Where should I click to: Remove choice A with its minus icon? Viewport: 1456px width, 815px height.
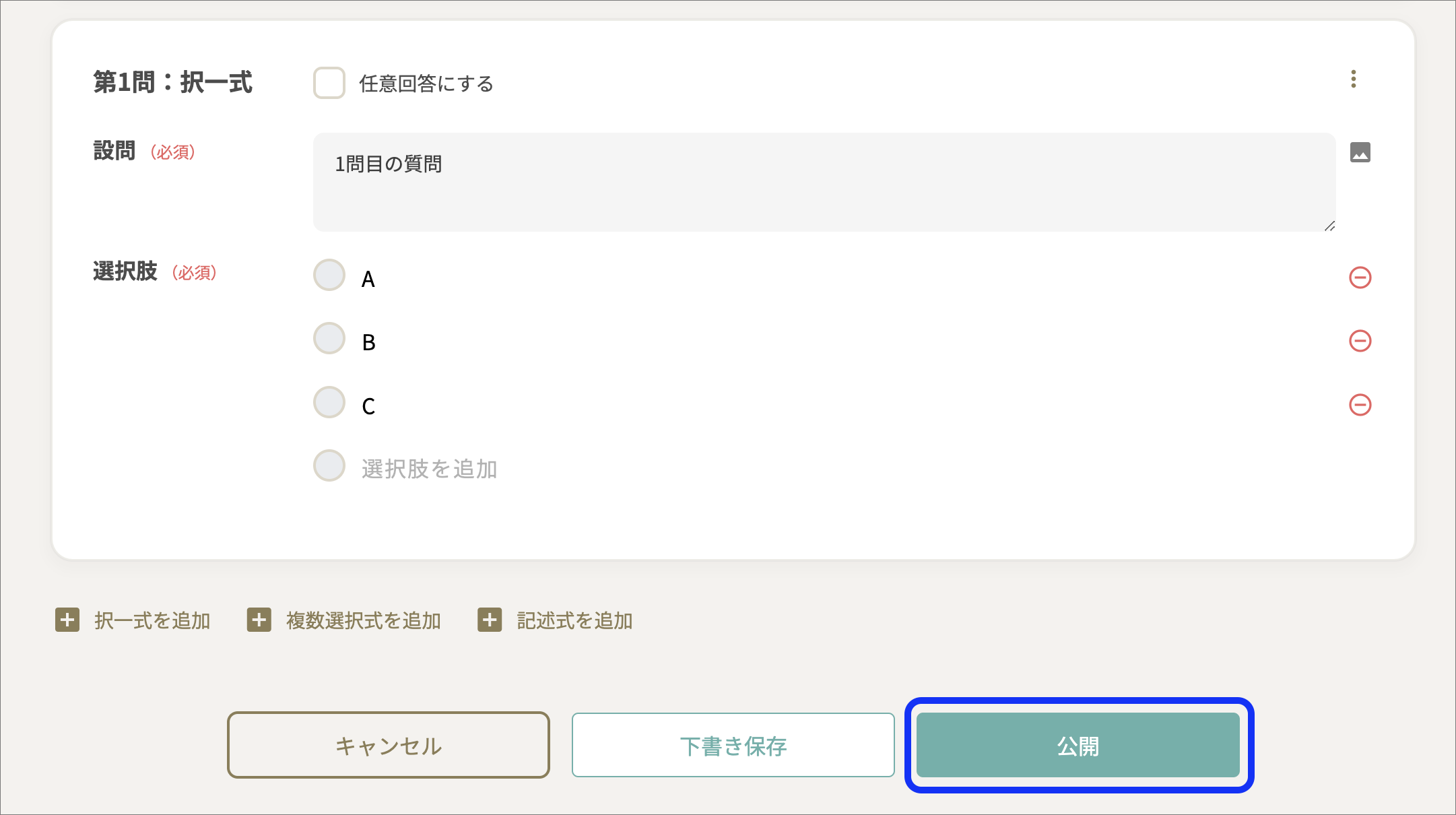coord(1361,276)
